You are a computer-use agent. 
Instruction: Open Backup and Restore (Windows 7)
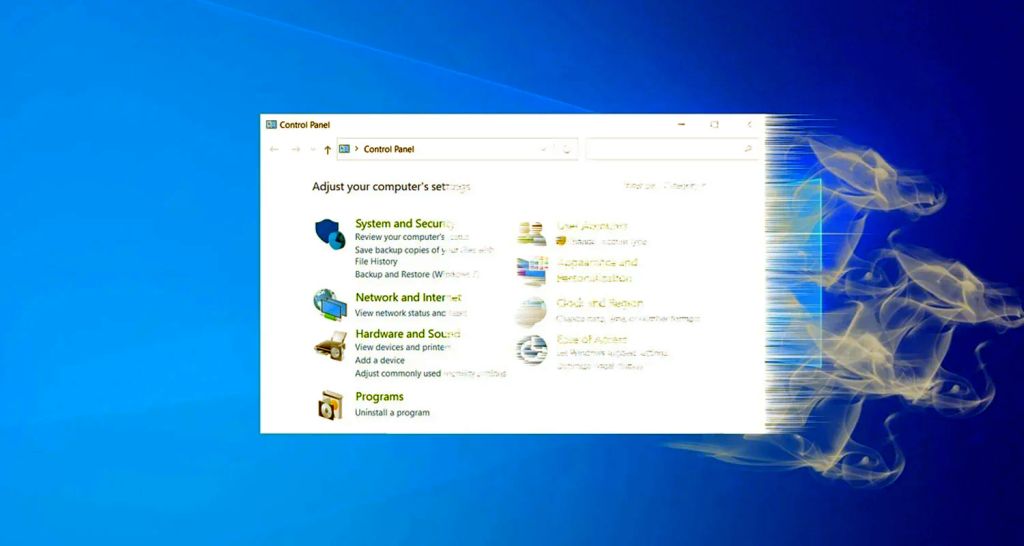point(417,274)
